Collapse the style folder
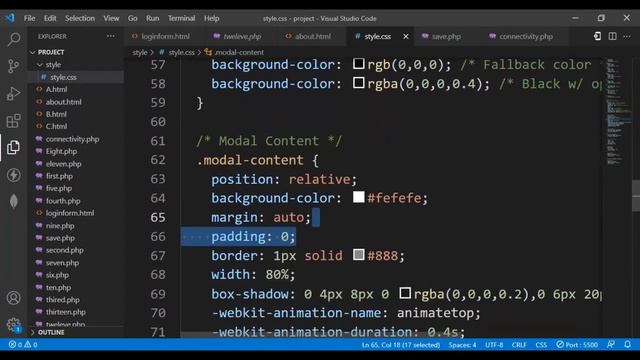The height and width of the screenshot is (360, 640). [x=50, y=64]
